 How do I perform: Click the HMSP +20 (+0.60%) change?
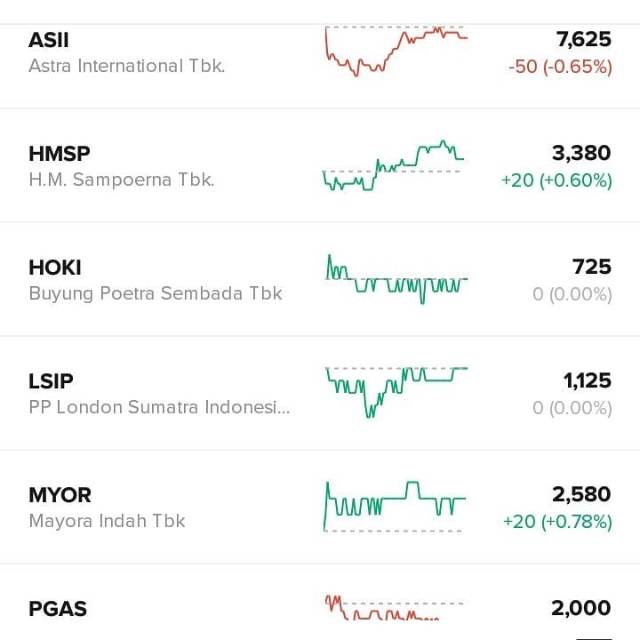point(556,181)
